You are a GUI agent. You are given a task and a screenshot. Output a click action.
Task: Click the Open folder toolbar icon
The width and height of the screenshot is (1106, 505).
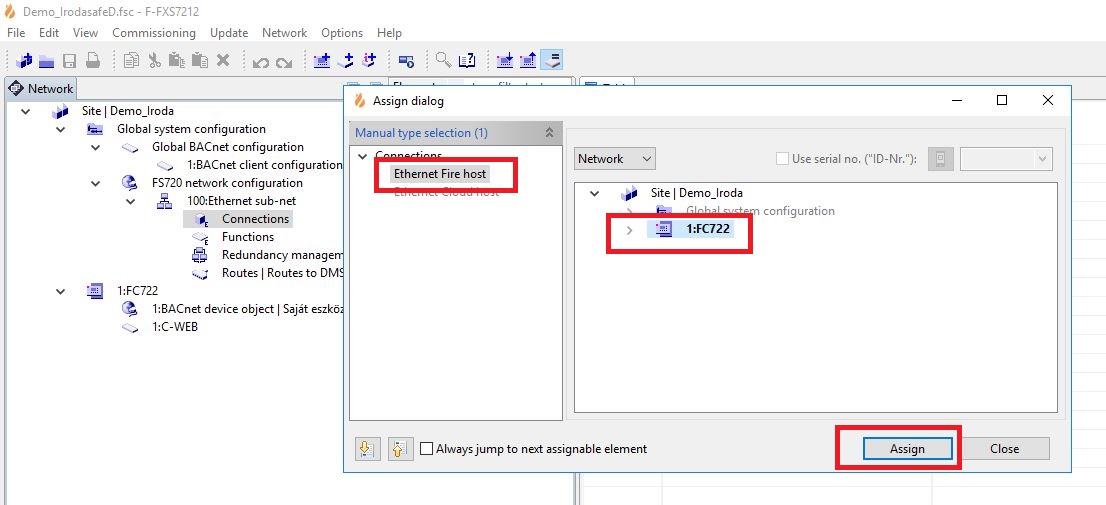(x=47, y=61)
